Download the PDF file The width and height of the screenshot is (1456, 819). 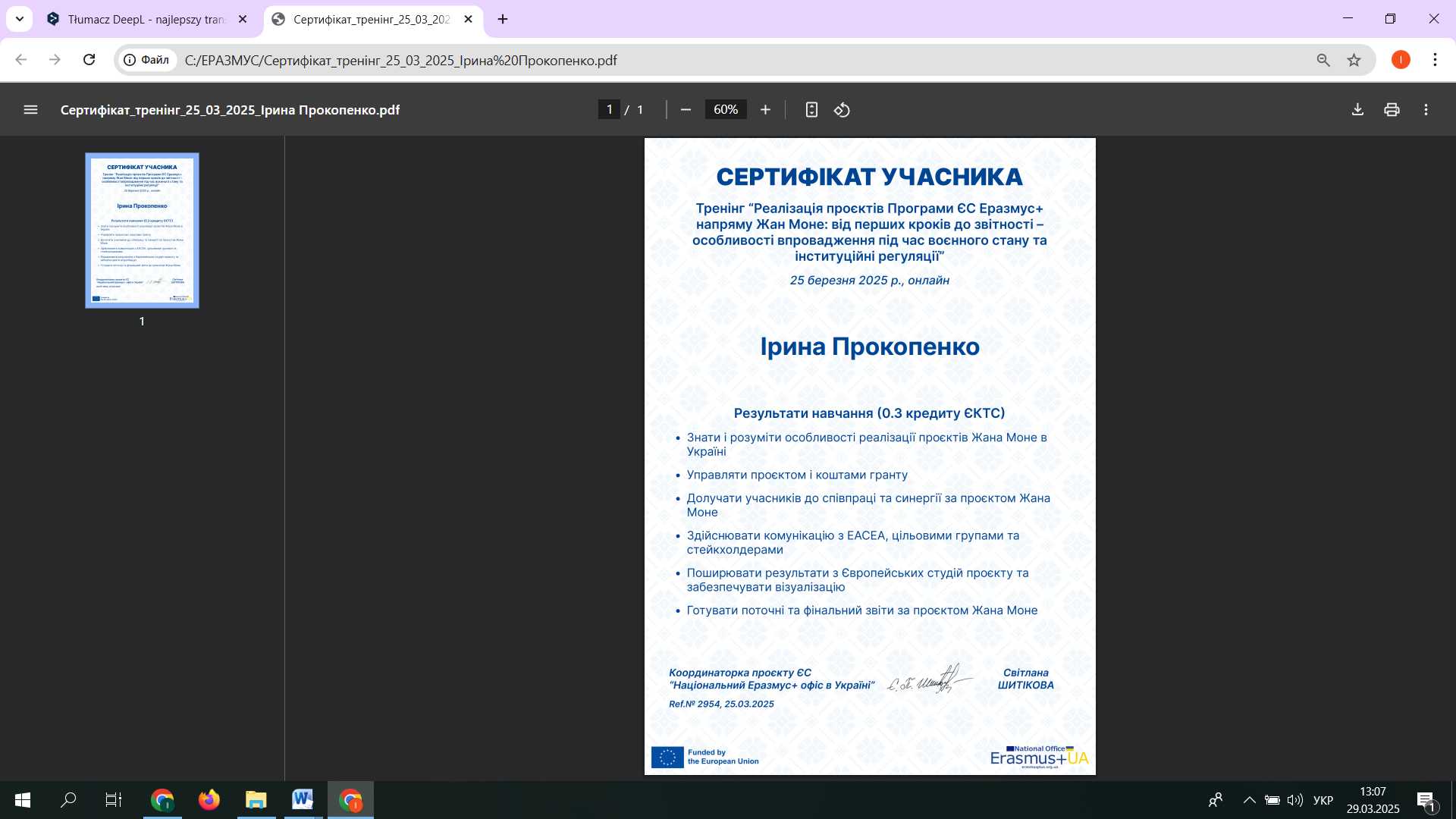point(1357,110)
